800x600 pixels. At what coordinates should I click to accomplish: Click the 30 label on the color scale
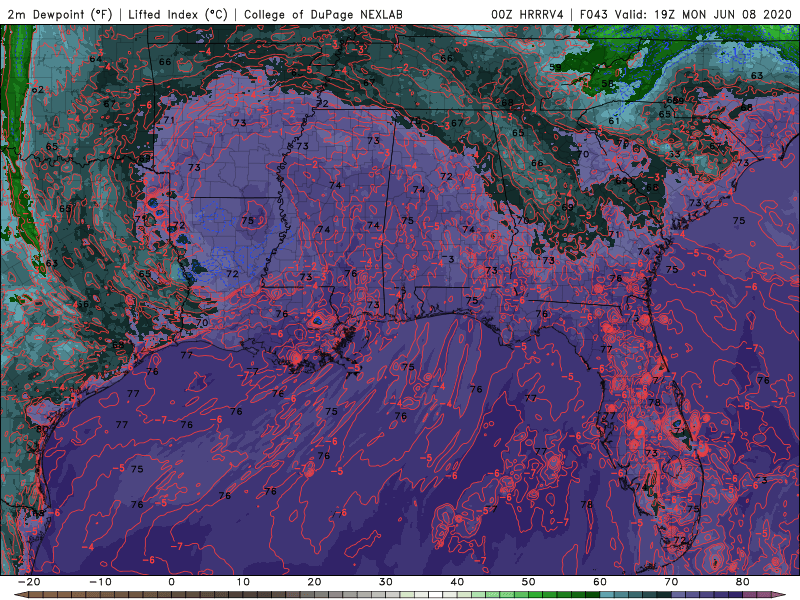[386, 582]
